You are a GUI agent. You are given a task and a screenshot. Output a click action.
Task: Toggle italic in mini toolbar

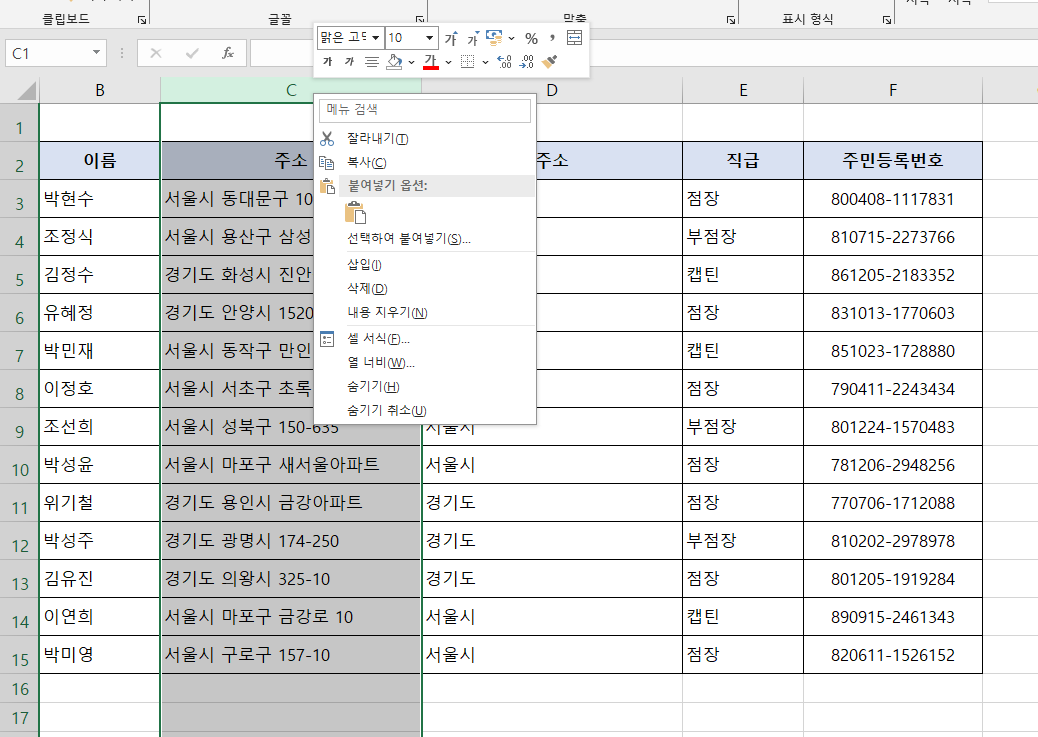pyautogui.click(x=350, y=62)
